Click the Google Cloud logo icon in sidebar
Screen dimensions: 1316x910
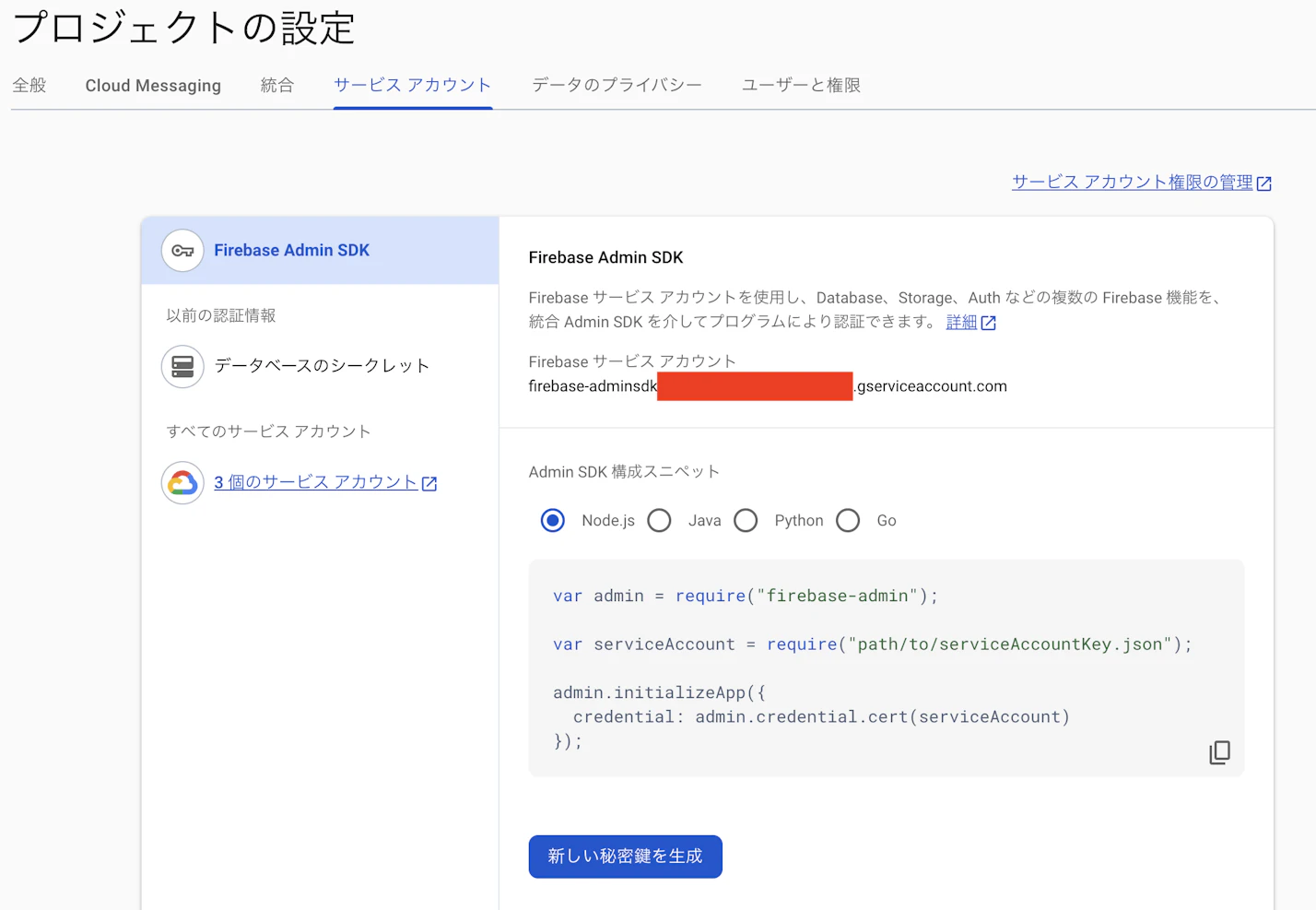[182, 482]
